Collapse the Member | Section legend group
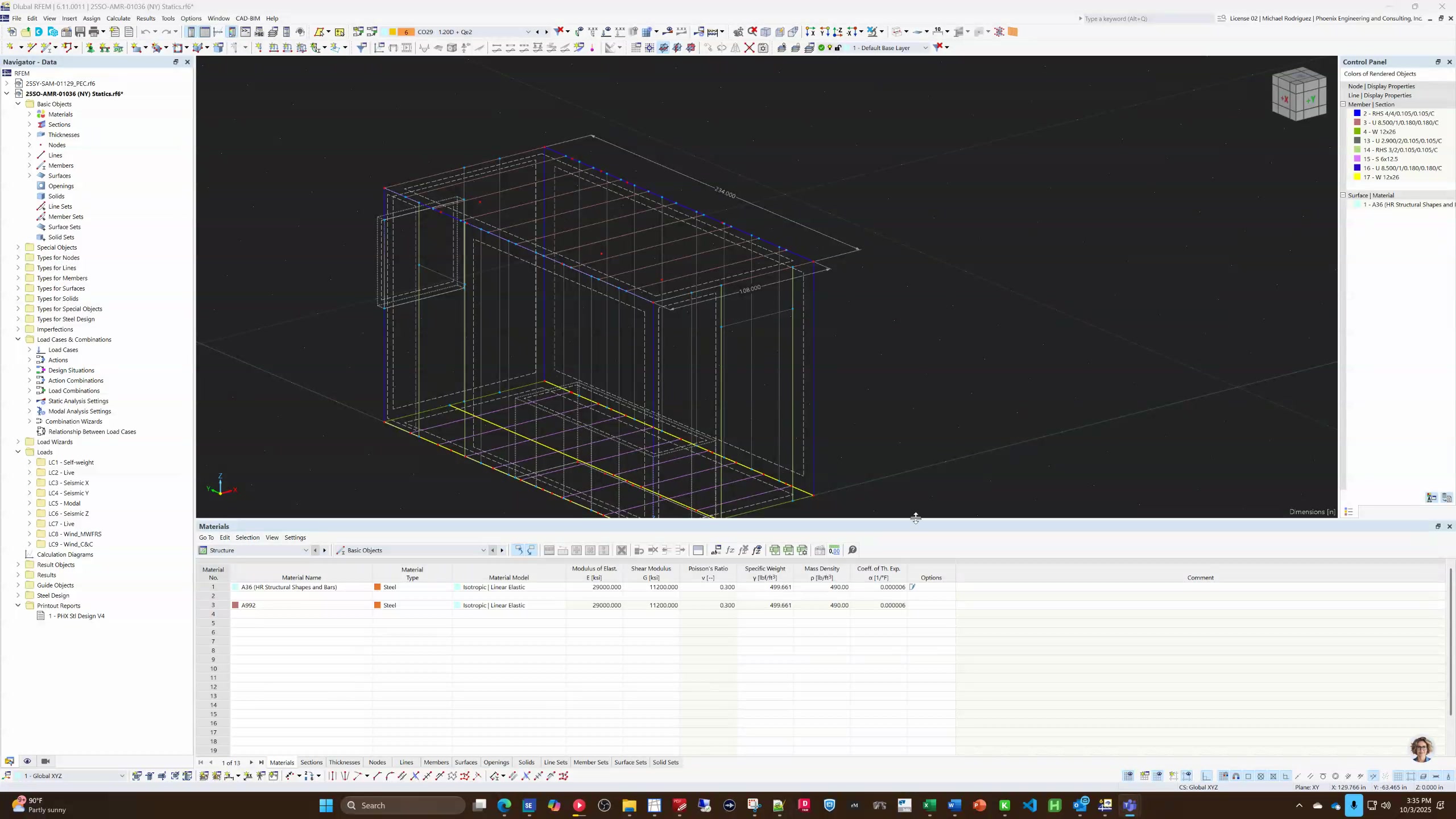 [1343, 104]
